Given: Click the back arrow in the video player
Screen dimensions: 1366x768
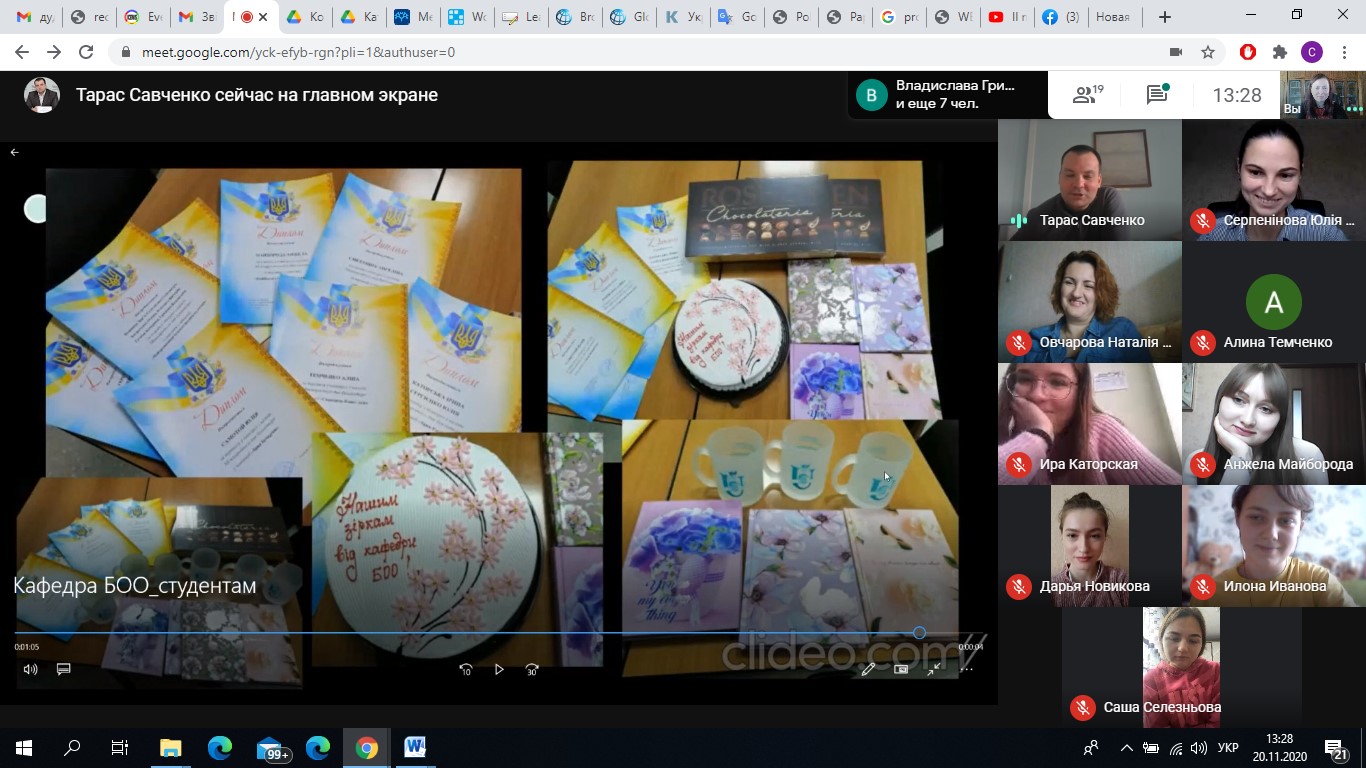Looking at the screenshot, I should [15, 152].
